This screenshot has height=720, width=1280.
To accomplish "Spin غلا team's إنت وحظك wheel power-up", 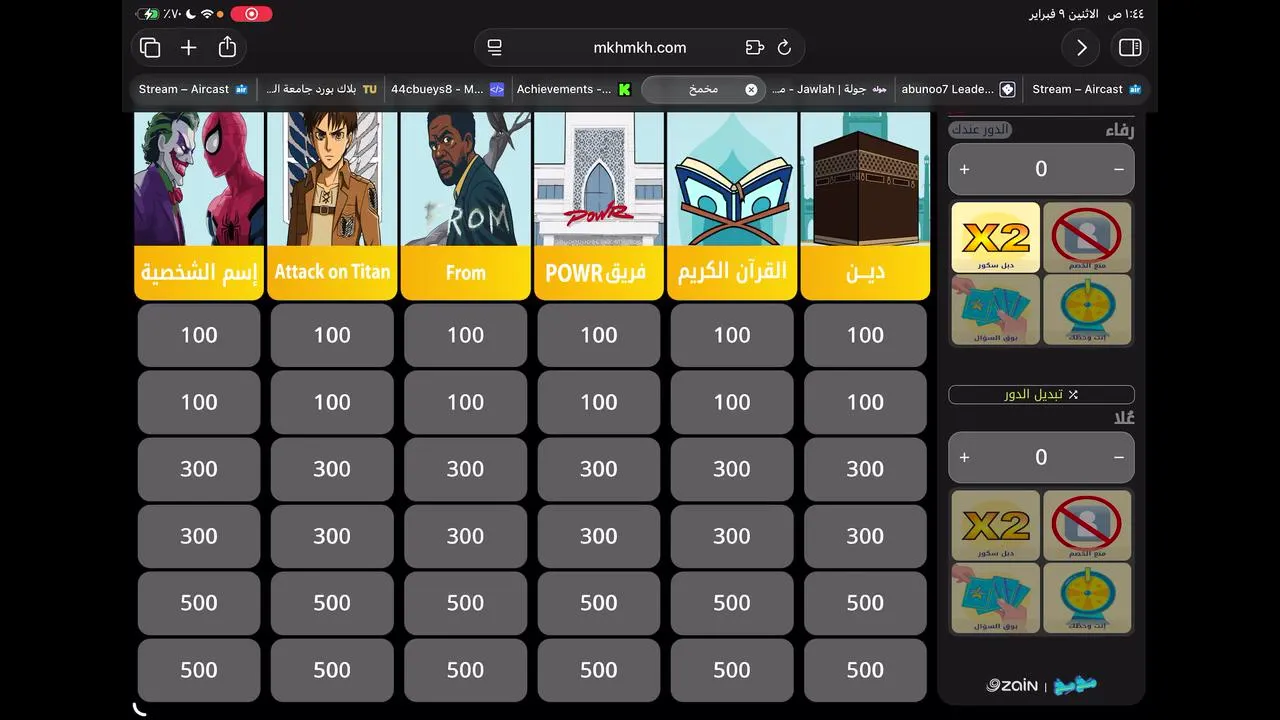I will coord(1087,597).
